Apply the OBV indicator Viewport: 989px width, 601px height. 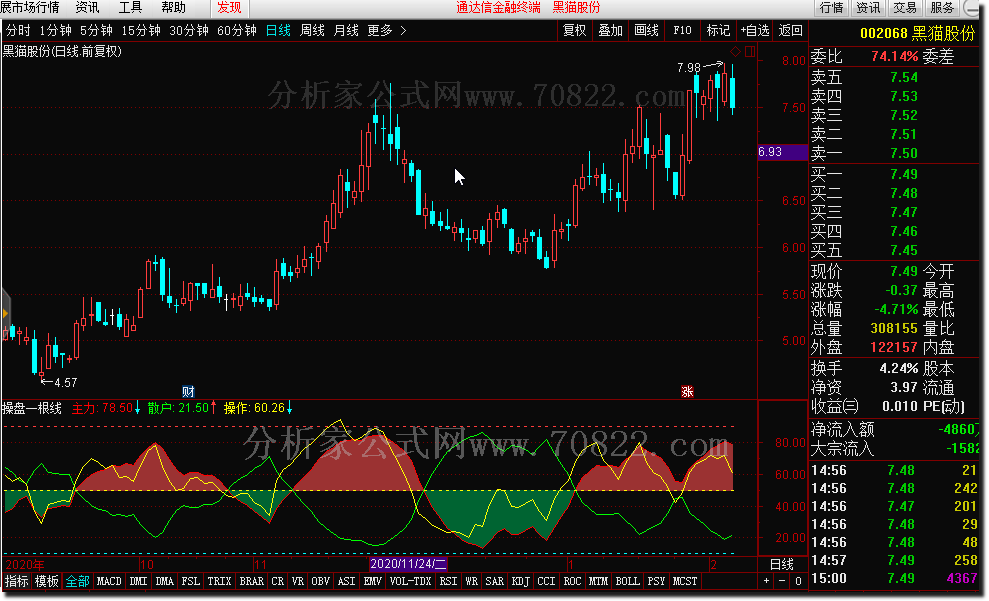pos(320,581)
